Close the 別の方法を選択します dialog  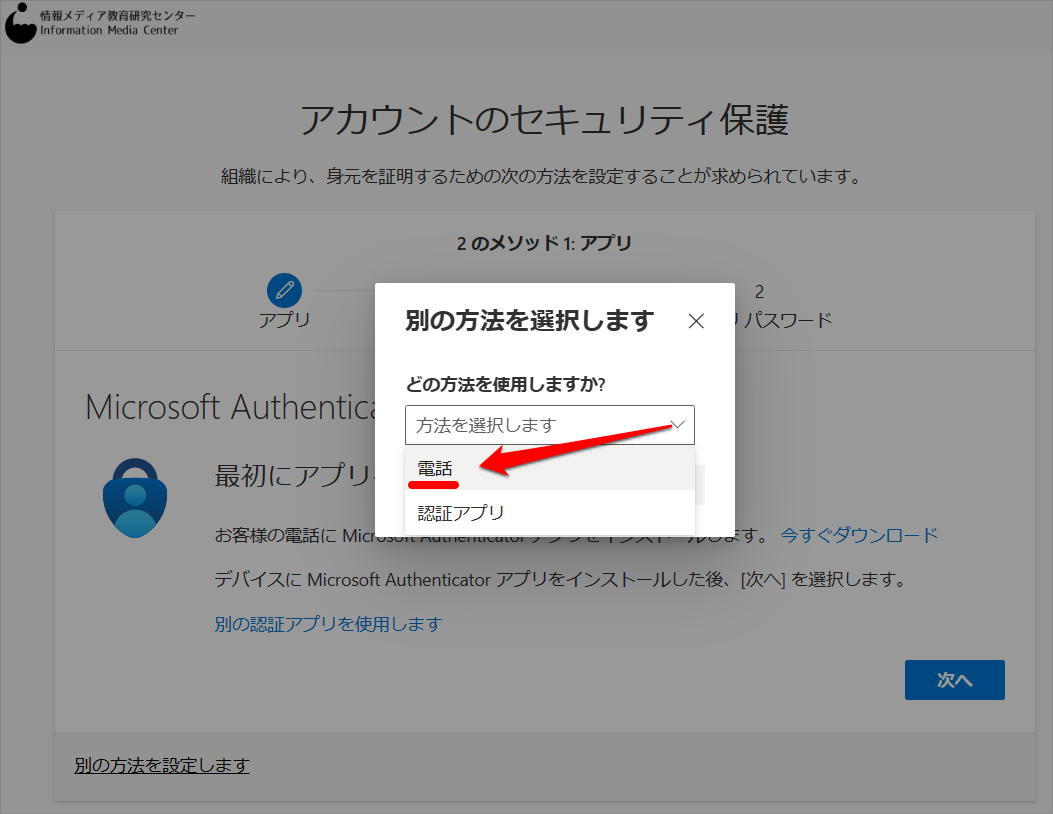696,321
